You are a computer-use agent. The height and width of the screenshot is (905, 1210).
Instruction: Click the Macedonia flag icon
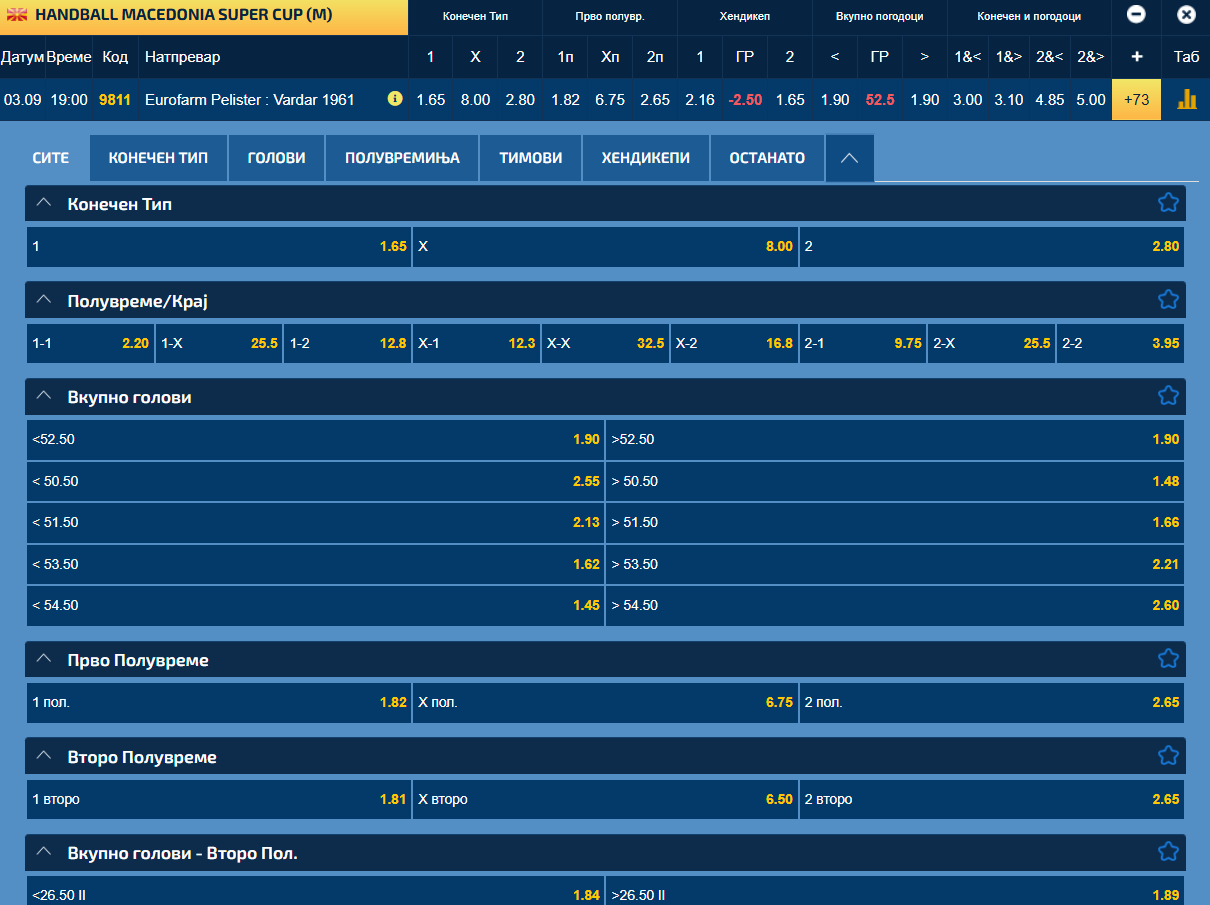tap(17, 16)
